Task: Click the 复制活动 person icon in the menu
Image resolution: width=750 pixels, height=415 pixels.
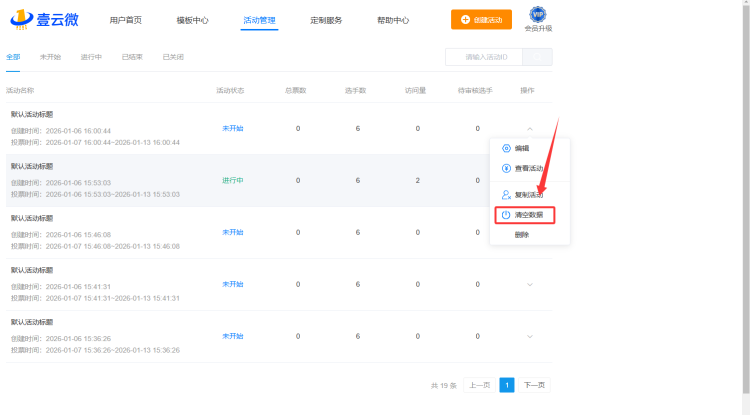Action: 506,195
